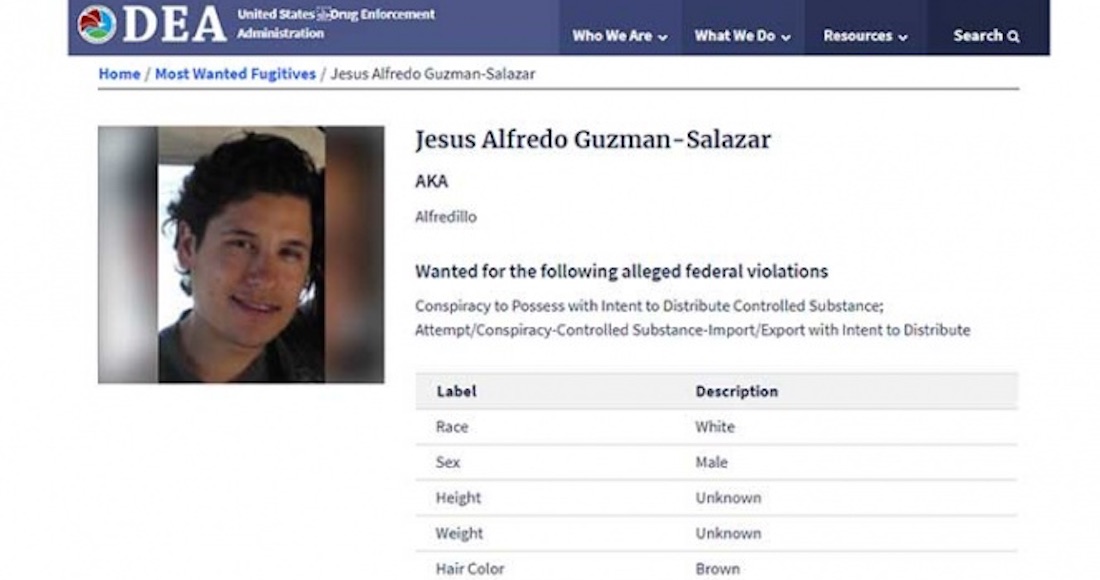Click the DEA wordmark text
Image resolution: width=1100 pixels, height=580 pixels.
tap(176, 25)
